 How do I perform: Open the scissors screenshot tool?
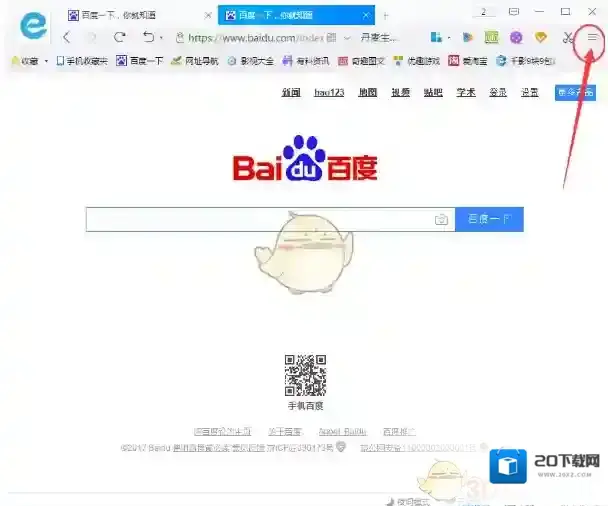[x=568, y=38]
